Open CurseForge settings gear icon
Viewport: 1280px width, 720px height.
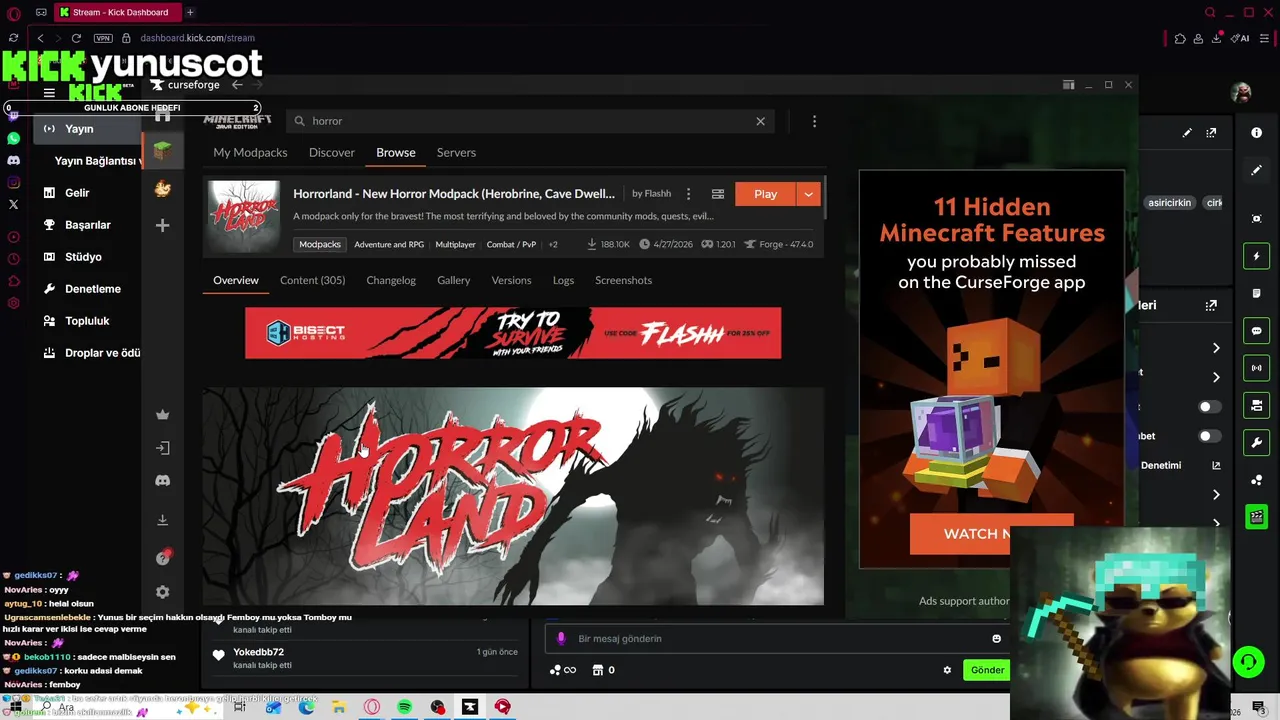click(x=162, y=592)
